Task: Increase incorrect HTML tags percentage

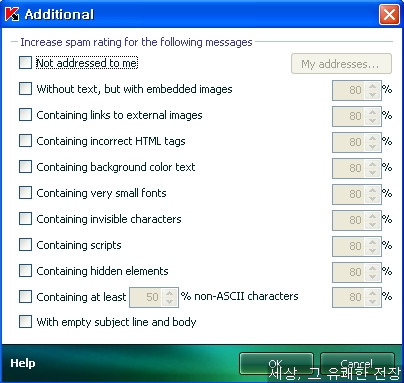Action: (372, 138)
